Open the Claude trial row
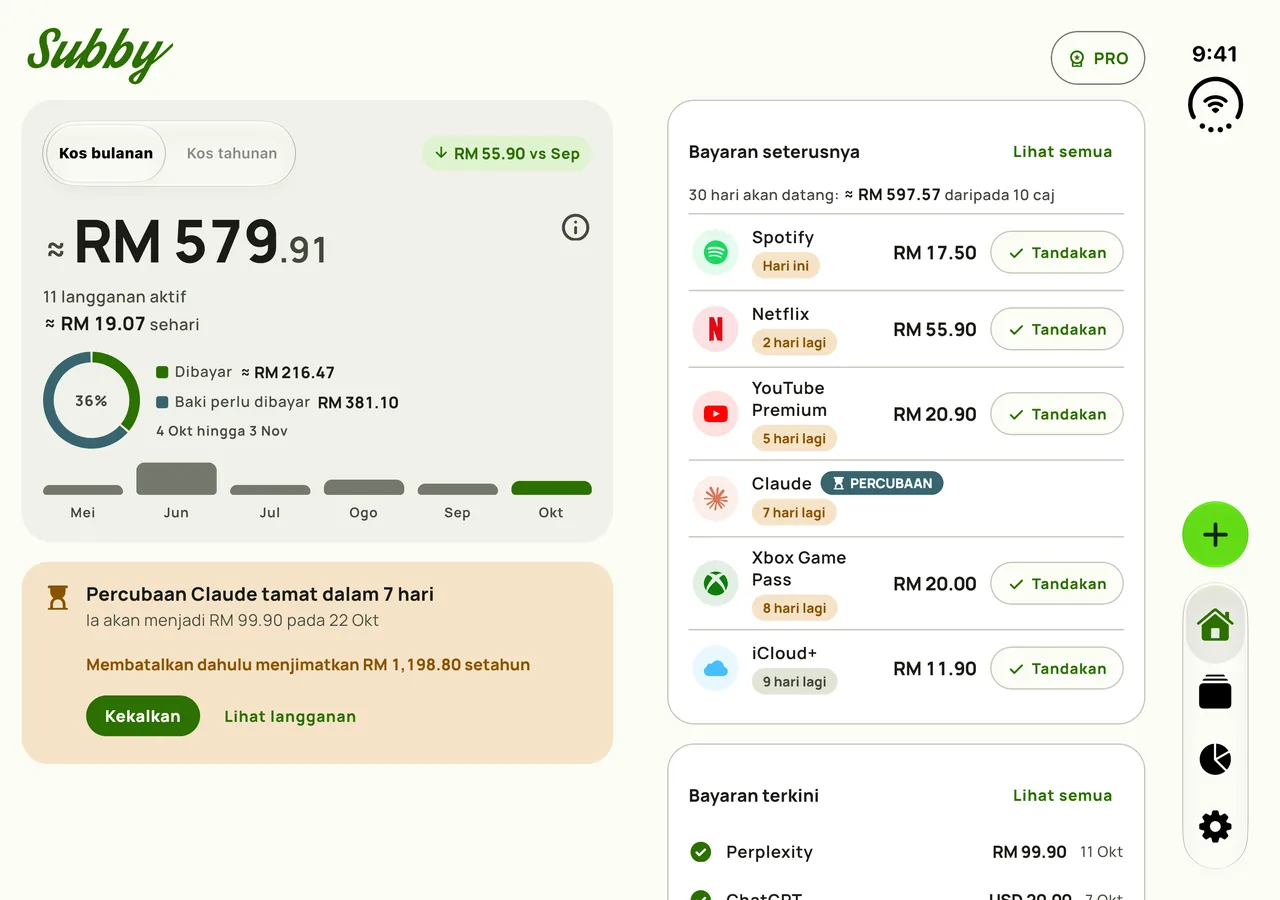The width and height of the screenshot is (1280, 900). pyautogui.click(x=906, y=498)
